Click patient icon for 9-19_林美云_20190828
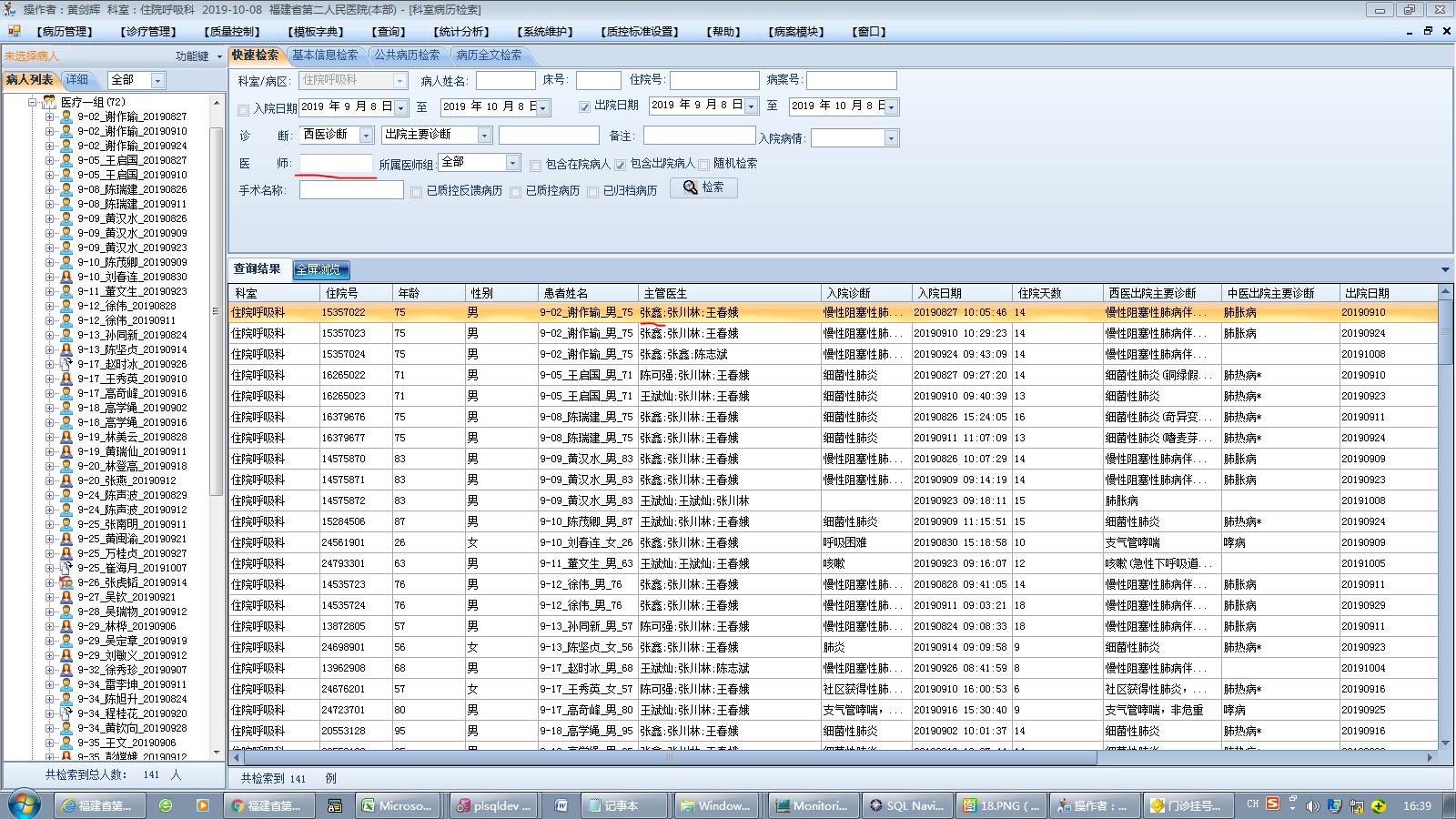The height and width of the screenshot is (819, 1456). [66, 437]
